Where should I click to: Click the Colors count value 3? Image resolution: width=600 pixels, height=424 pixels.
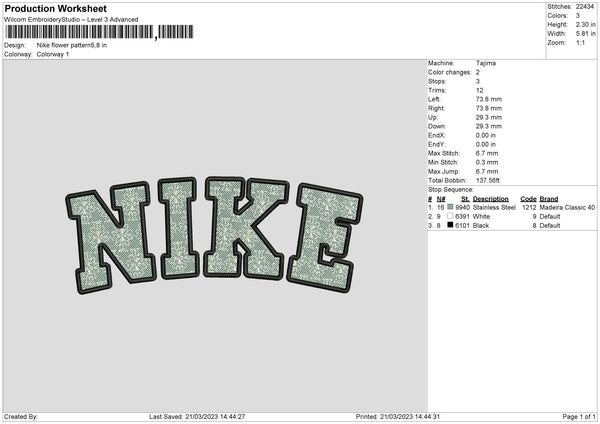577,16
